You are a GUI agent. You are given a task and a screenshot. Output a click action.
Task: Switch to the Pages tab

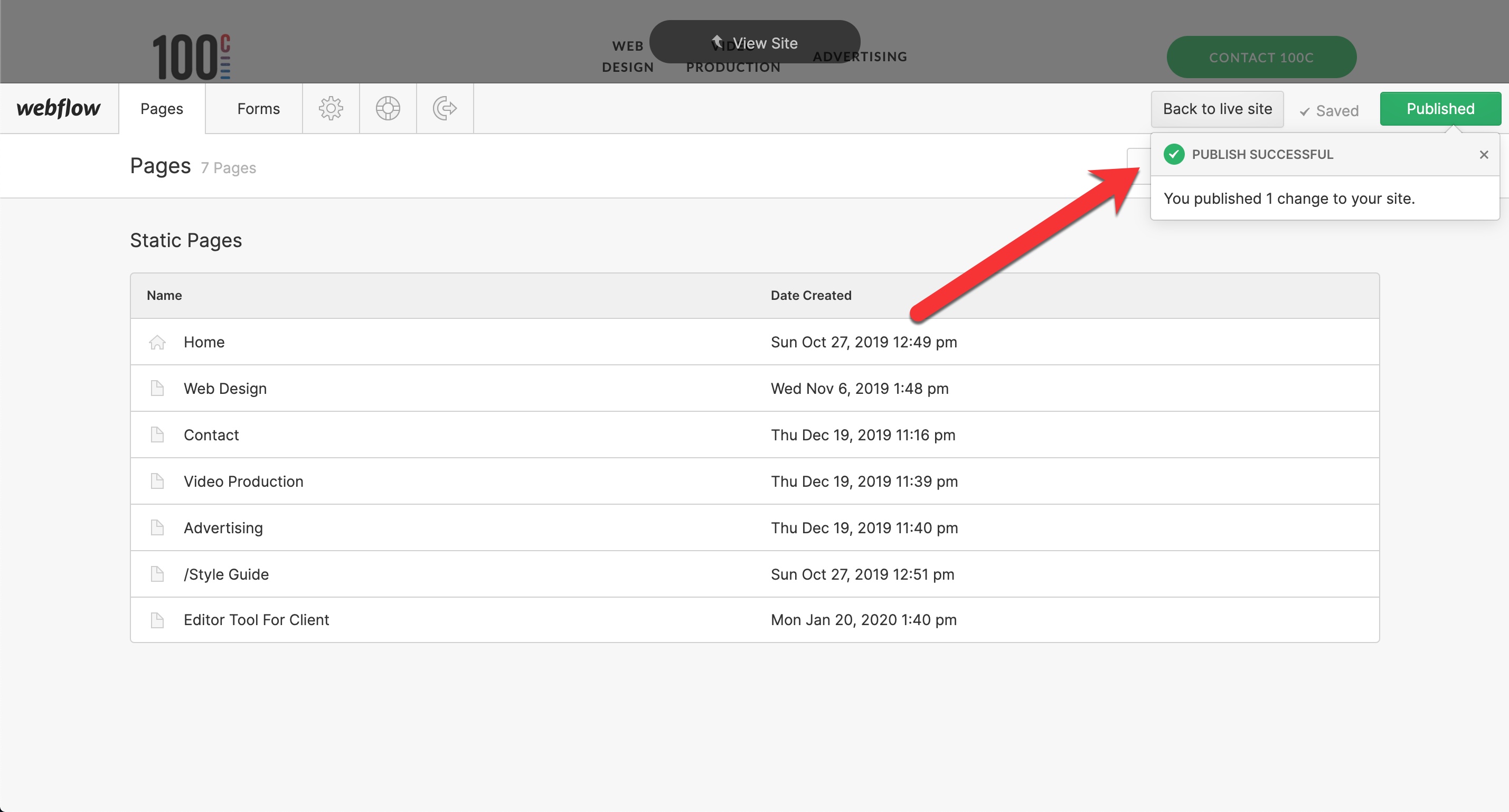tap(162, 109)
